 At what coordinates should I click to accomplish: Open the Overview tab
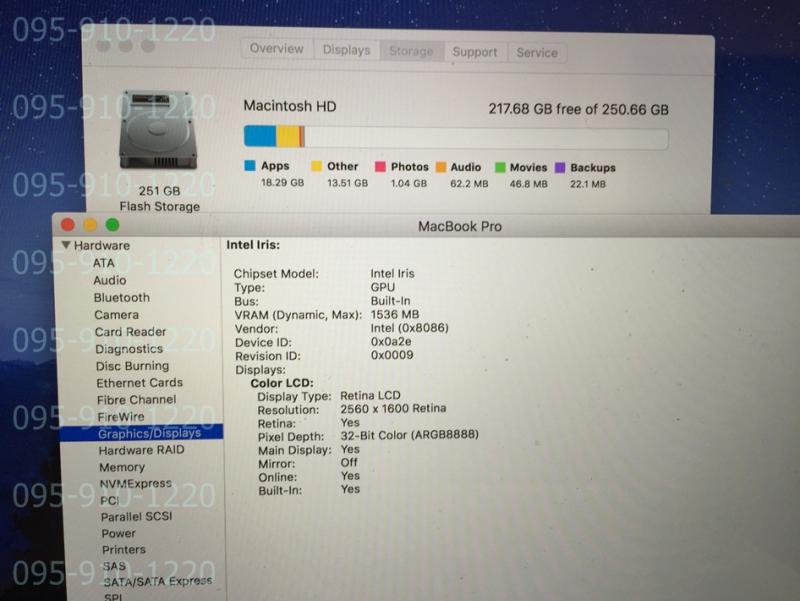277,49
